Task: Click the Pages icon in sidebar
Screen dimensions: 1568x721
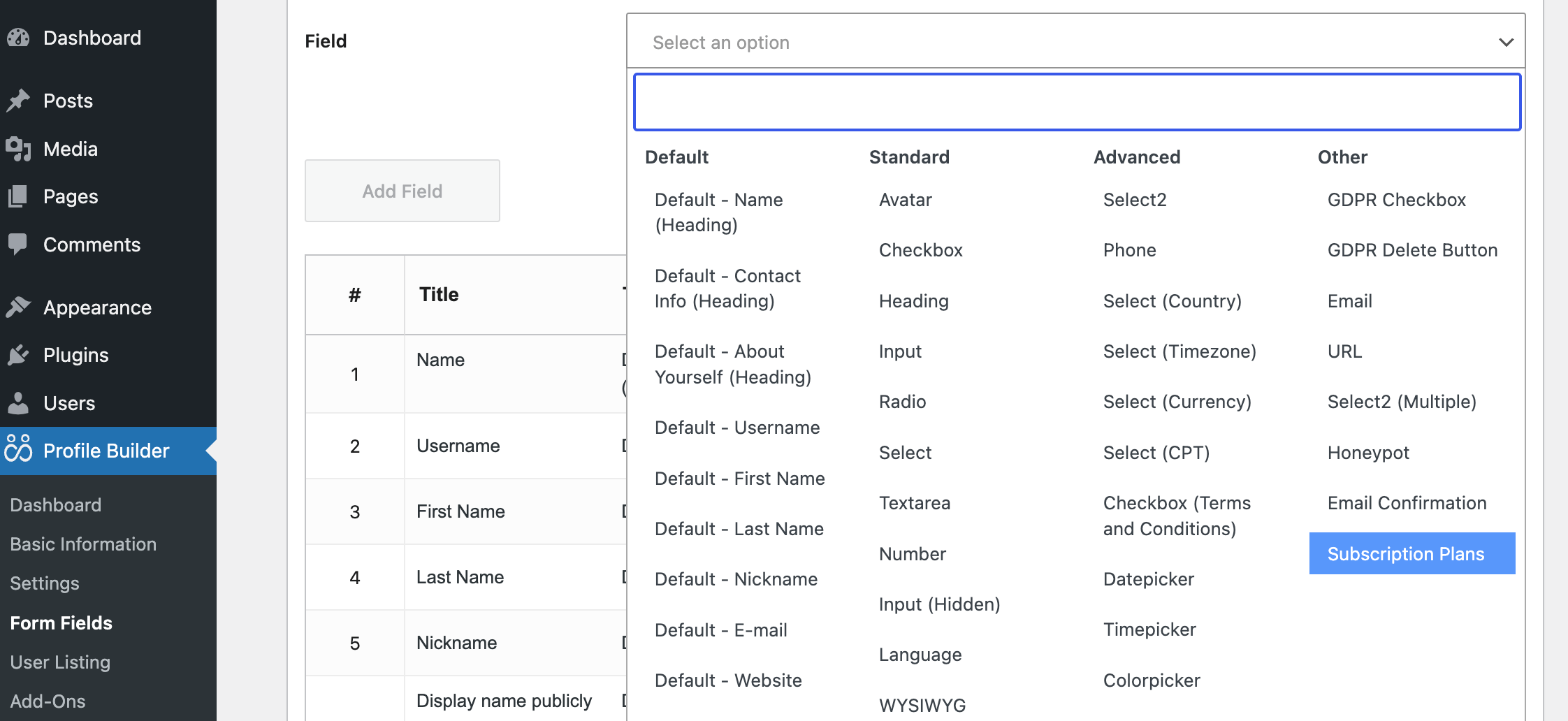Action: click(x=18, y=196)
